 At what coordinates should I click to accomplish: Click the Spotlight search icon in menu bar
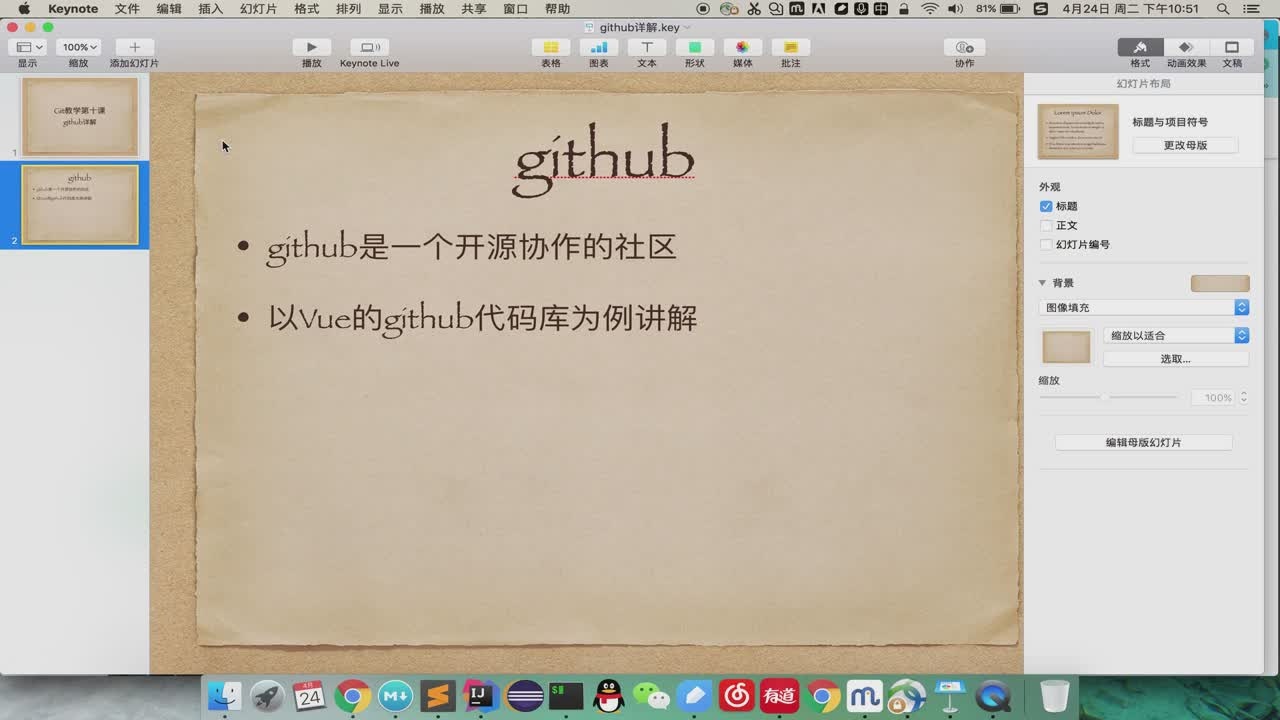pos(1223,9)
